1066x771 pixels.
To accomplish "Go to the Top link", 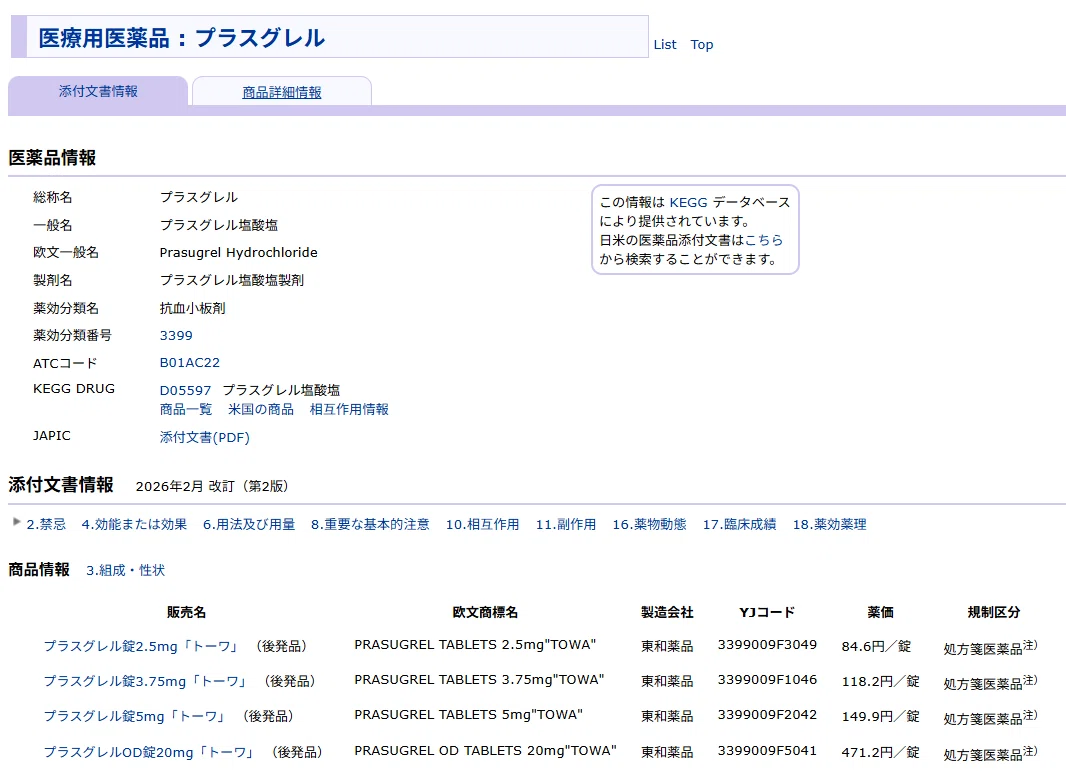I will pos(702,44).
